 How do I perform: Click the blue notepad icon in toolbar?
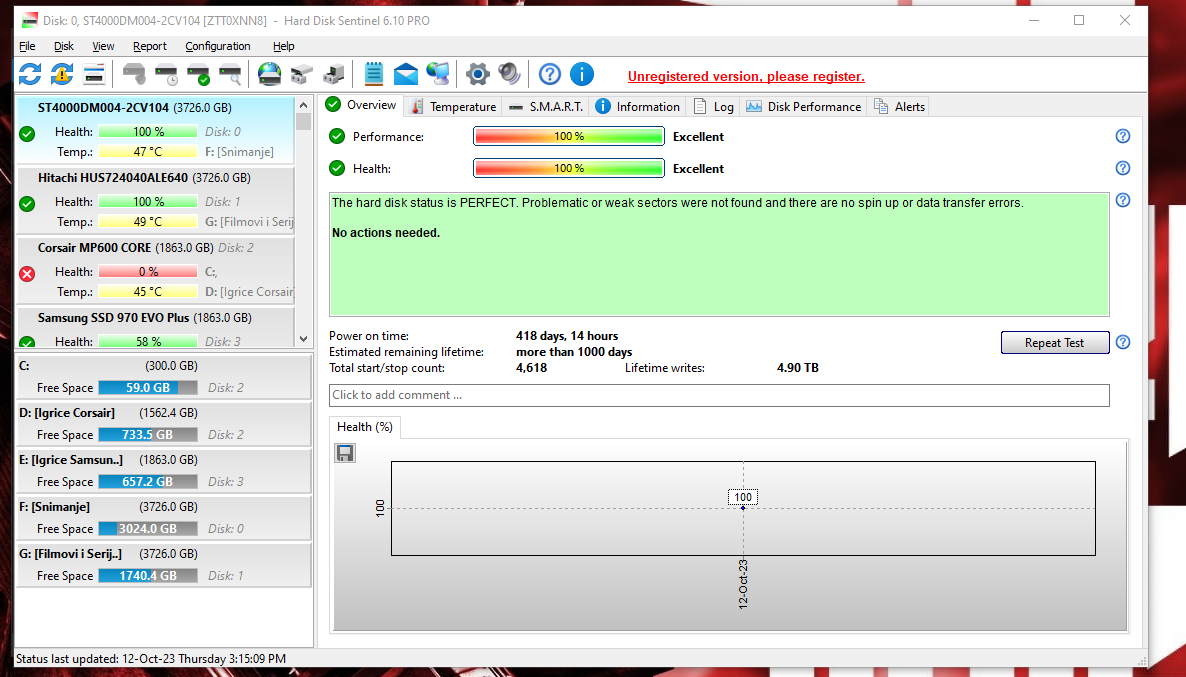[374, 74]
